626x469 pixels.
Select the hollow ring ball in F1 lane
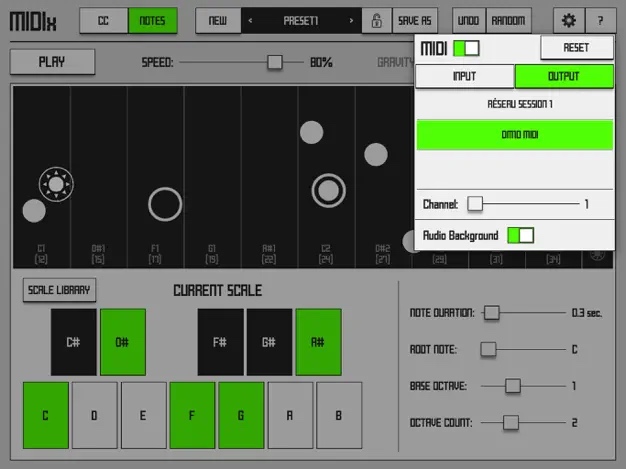click(x=165, y=204)
